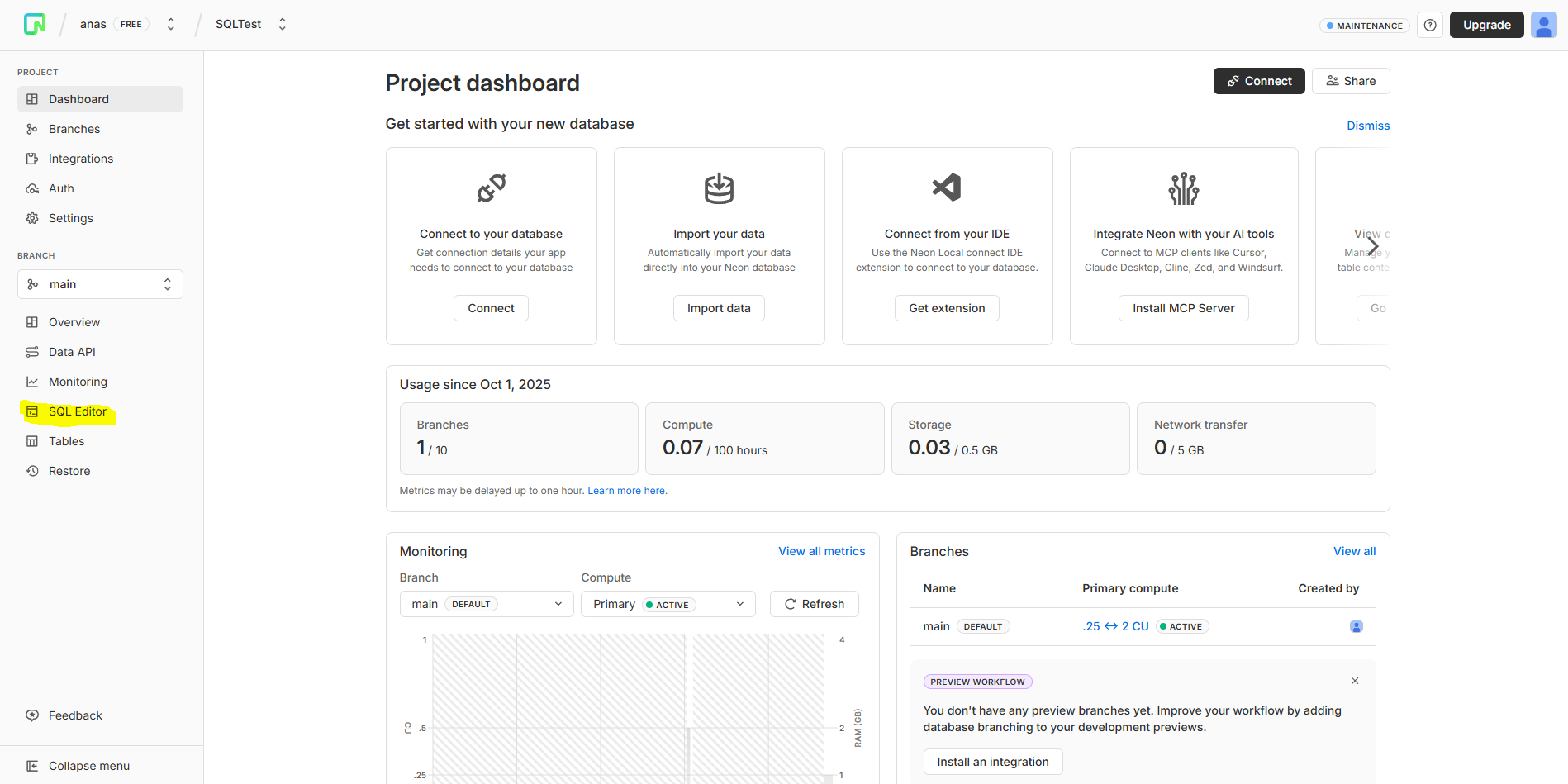Image resolution: width=1568 pixels, height=784 pixels.
Task: Open the help question mark icon
Action: (1430, 25)
